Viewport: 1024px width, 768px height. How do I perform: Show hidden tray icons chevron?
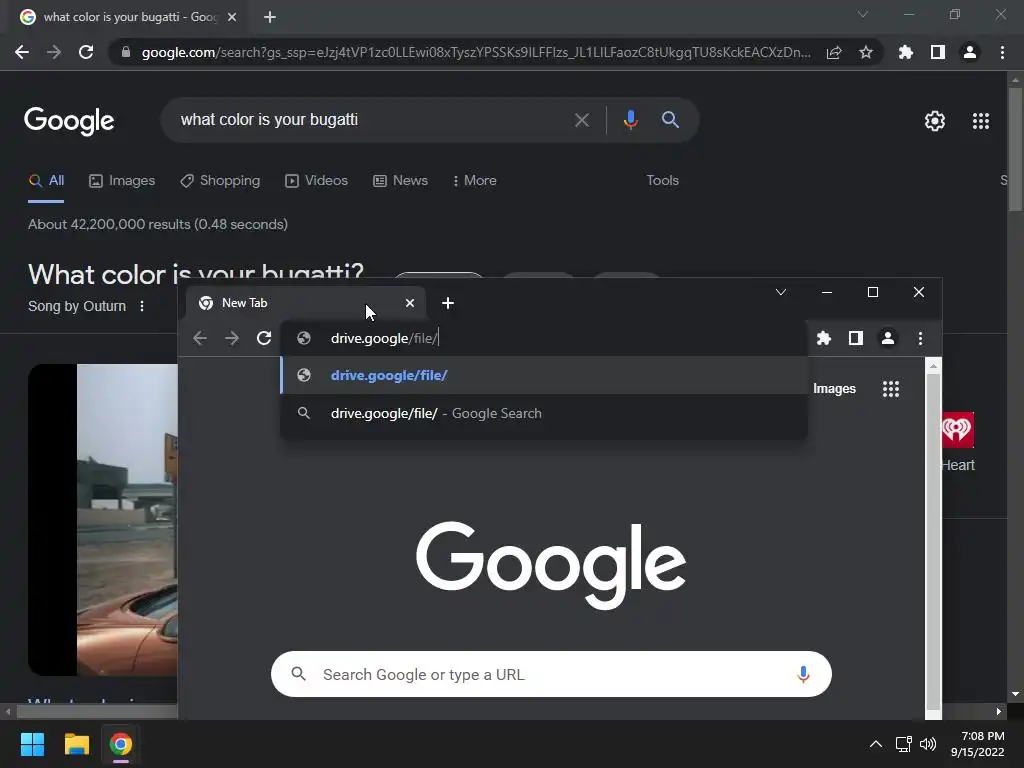tap(876, 744)
